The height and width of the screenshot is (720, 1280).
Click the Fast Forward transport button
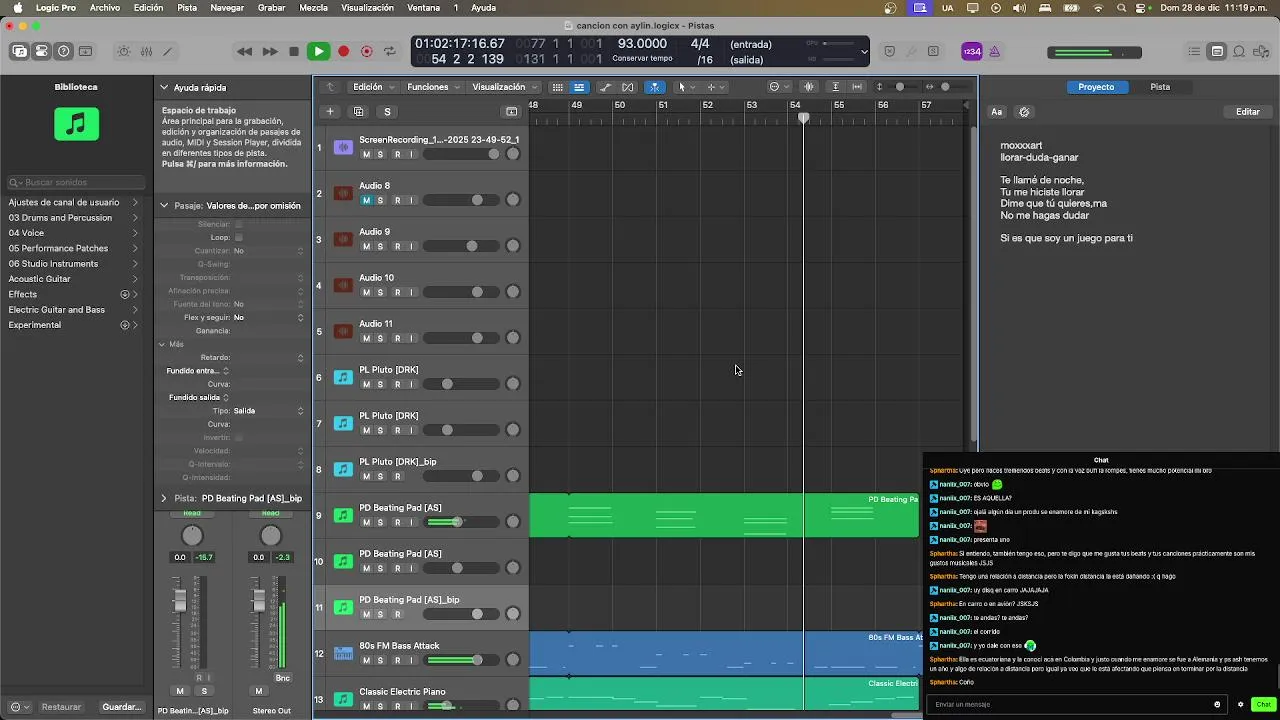[x=270, y=51]
